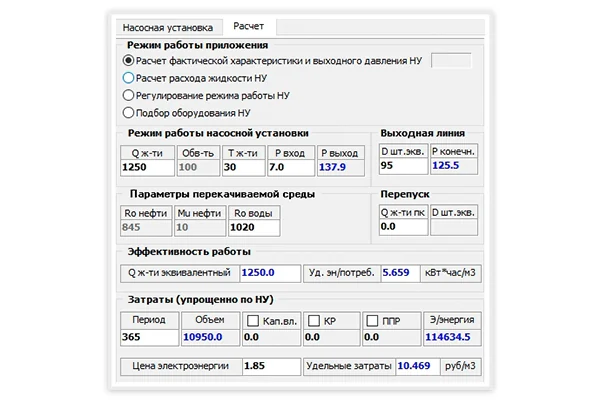
Task: Click the Период field showing 365
Action: tap(150, 337)
